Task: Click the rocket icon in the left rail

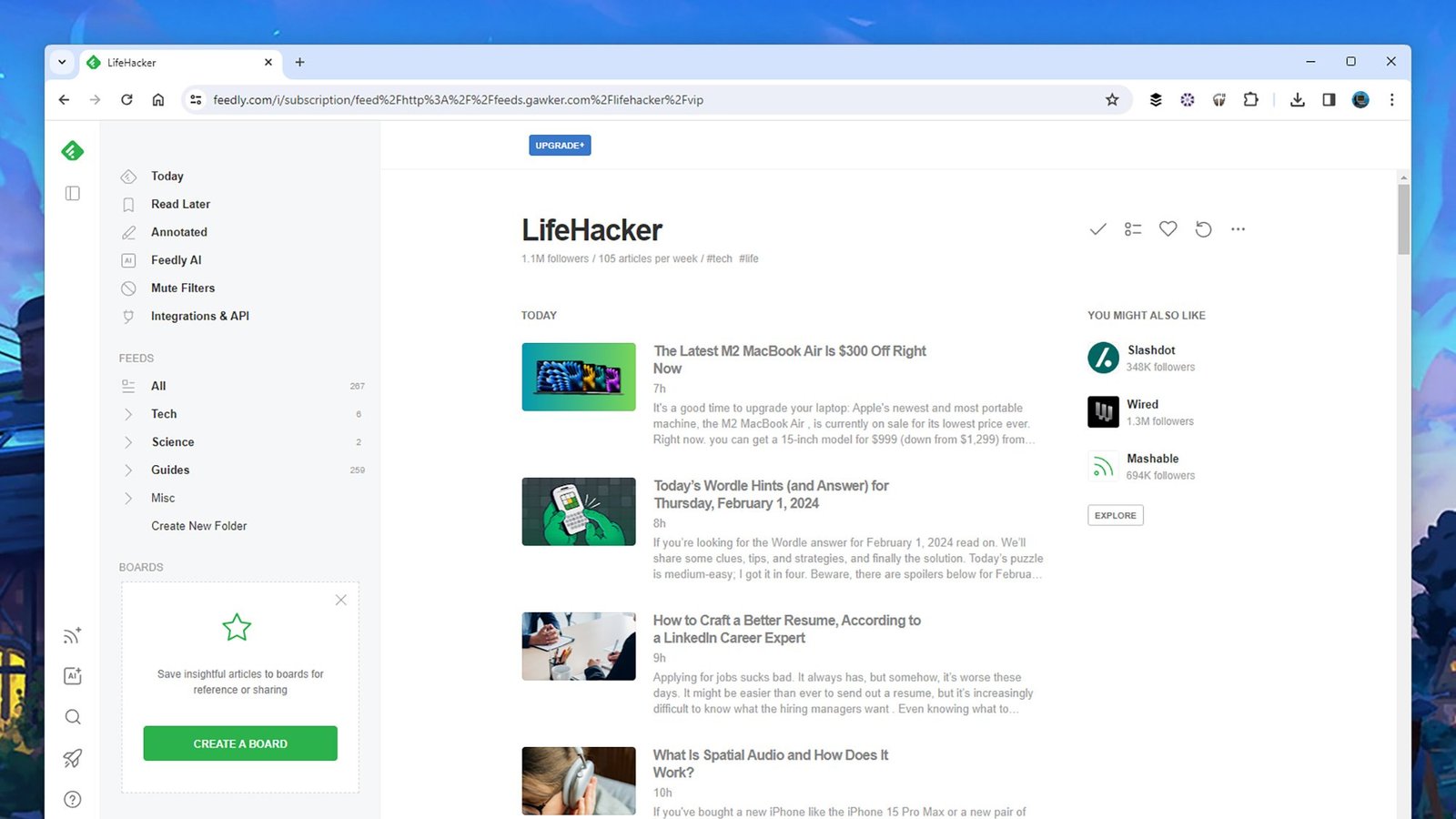Action: point(73,758)
